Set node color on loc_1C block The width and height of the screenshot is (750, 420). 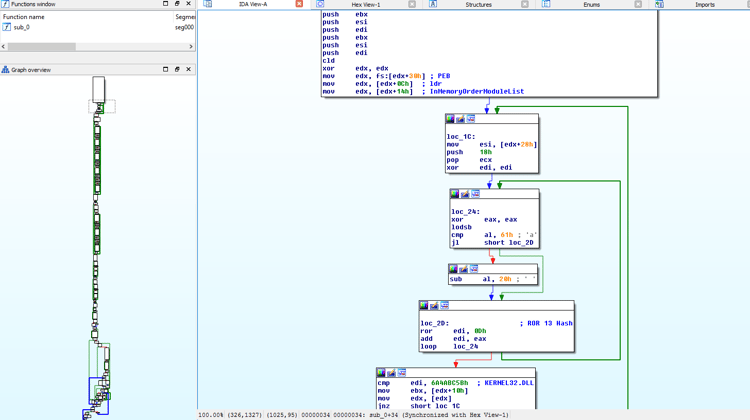tap(450, 119)
